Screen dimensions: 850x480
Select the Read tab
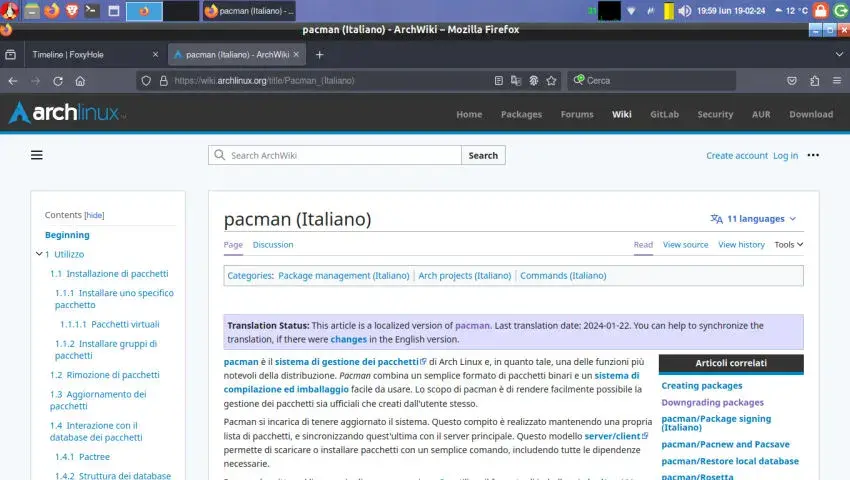[x=643, y=245]
